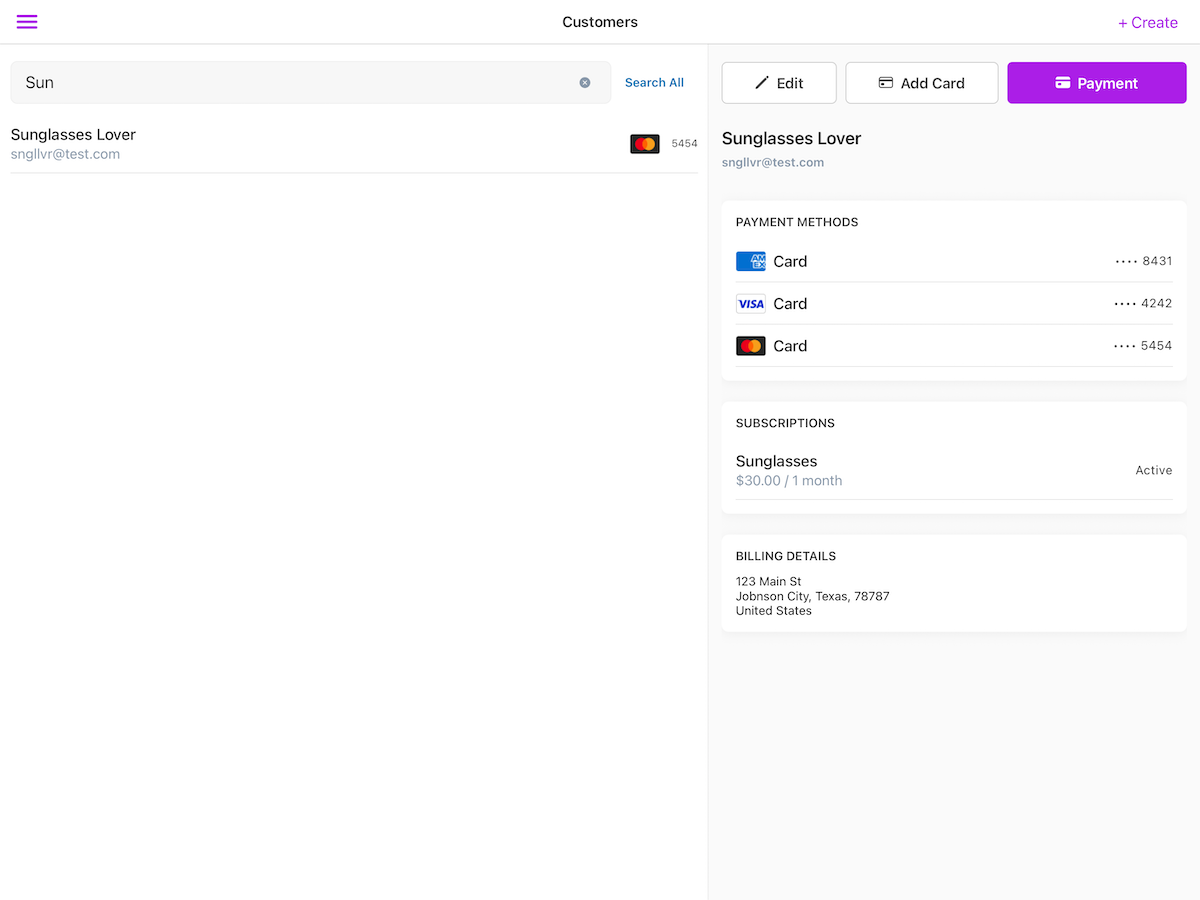Click the Active subscription status label
The image size is (1200, 900).
coord(1153,470)
